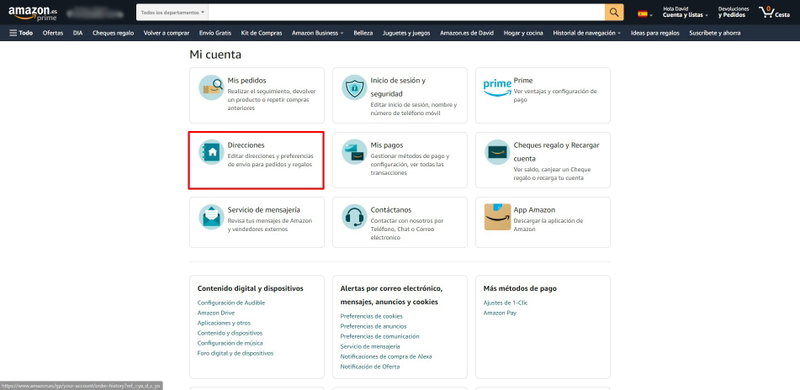The height and width of the screenshot is (390, 800).
Task: Open the App Amazon card title
Action: (x=534, y=210)
